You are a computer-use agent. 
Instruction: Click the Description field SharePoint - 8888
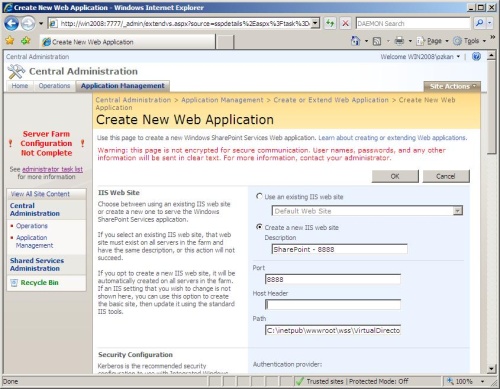coord(339,249)
